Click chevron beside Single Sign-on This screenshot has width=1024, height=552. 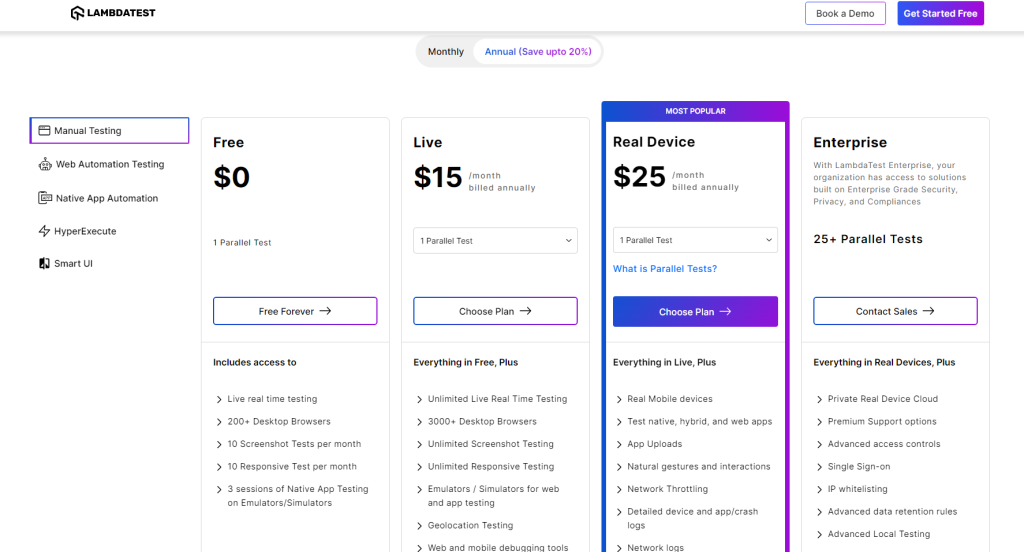click(x=820, y=467)
